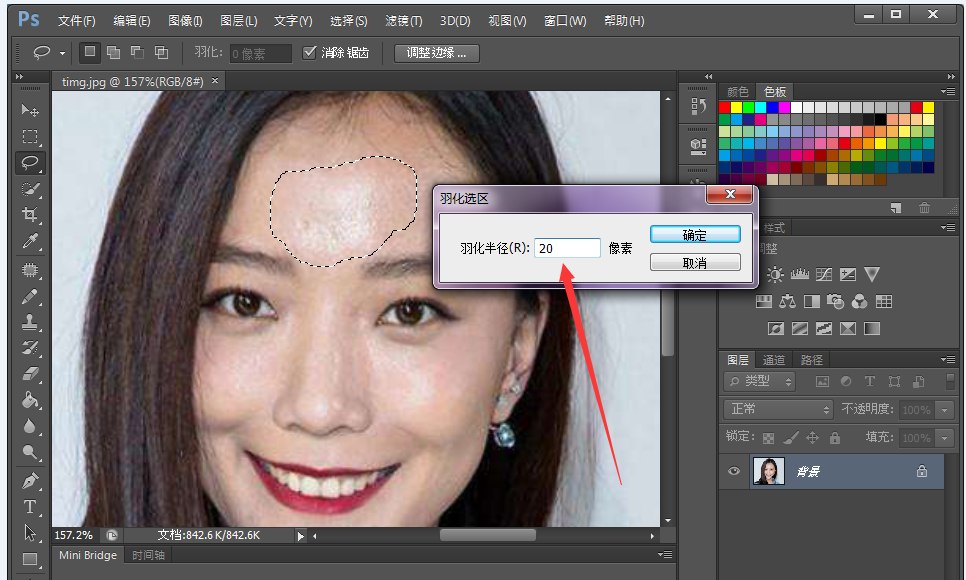966x580 pixels.
Task: Pick the black swatch in 色板
Action: (881, 120)
